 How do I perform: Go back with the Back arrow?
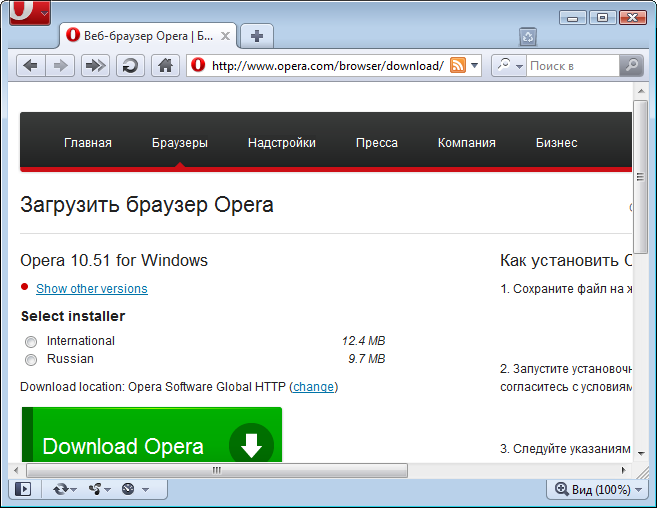31,65
